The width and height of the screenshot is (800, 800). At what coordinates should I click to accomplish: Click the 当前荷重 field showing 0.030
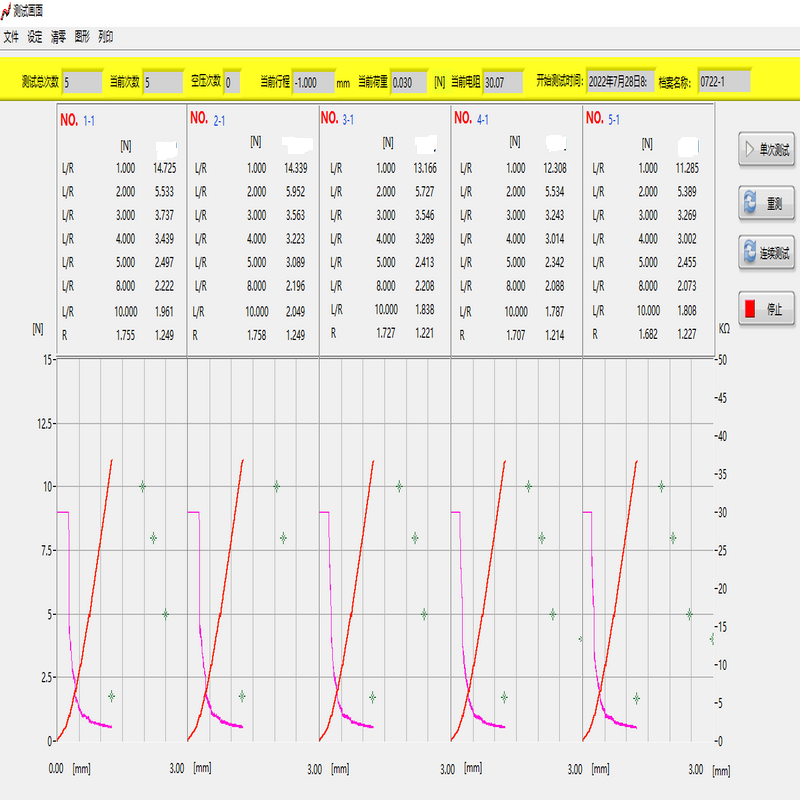tap(409, 82)
